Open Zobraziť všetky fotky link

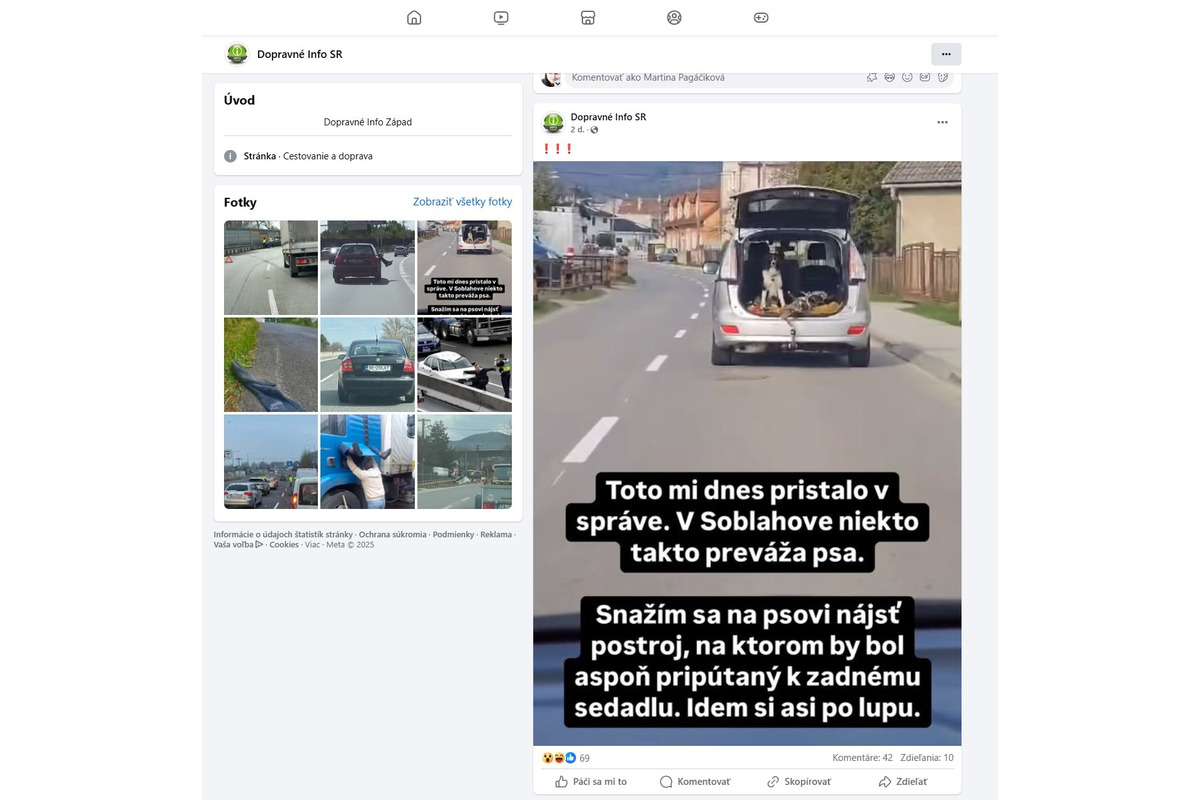pos(462,202)
